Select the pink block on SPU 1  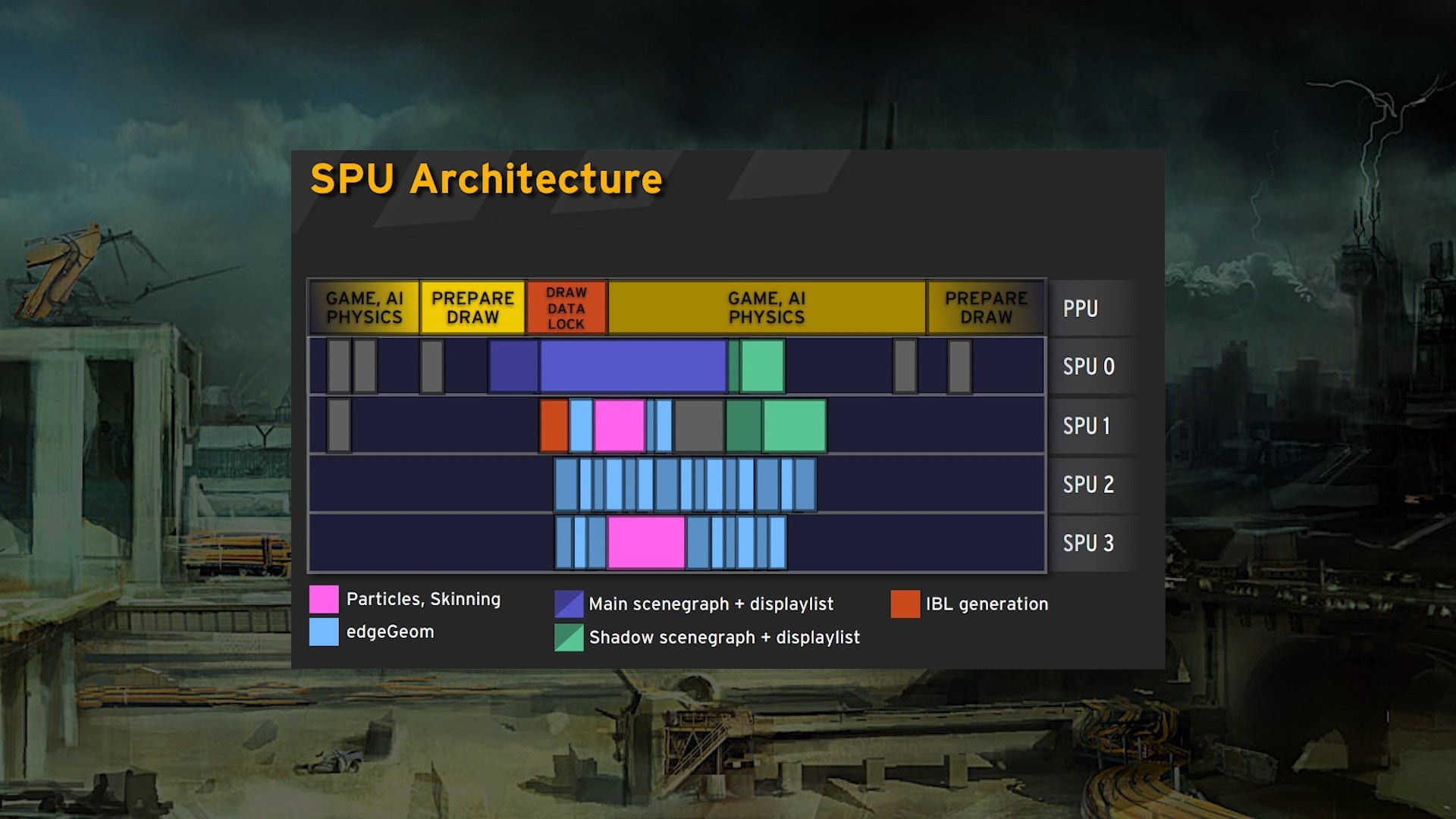click(x=620, y=425)
